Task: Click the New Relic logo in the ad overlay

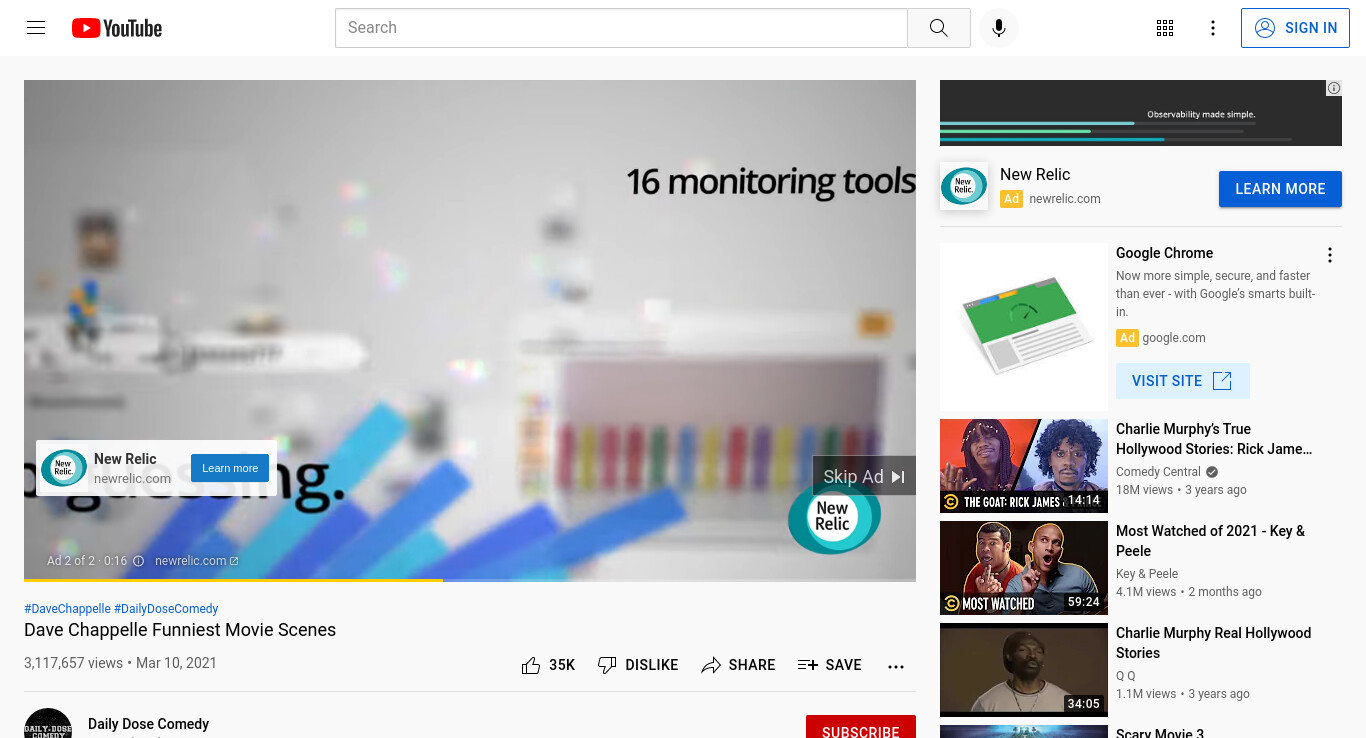Action: coord(64,468)
